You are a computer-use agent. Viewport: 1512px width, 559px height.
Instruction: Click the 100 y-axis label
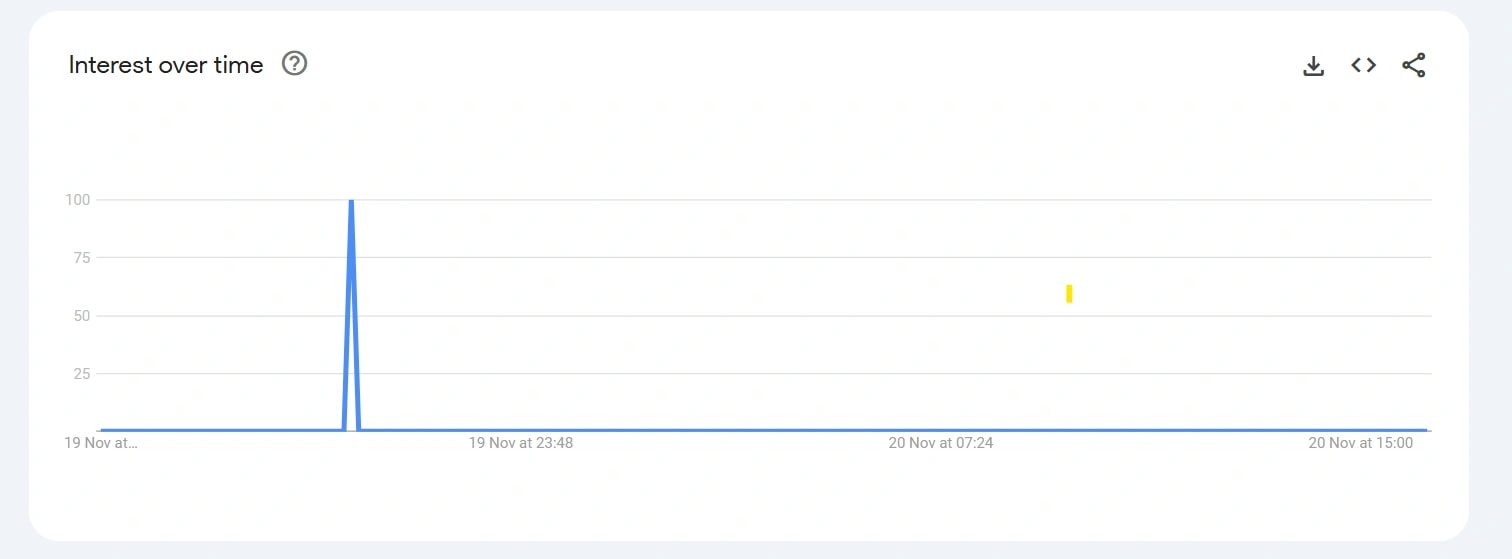(78, 200)
